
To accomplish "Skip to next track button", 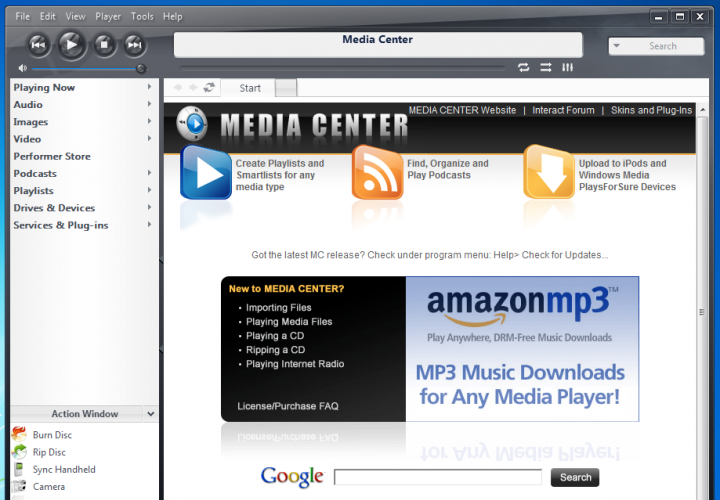I will (135, 45).
